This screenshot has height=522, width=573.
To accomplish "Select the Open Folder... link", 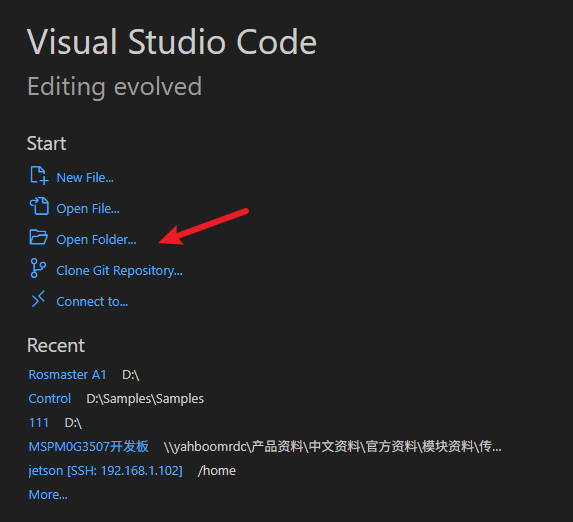I will click(x=96, y=240).
